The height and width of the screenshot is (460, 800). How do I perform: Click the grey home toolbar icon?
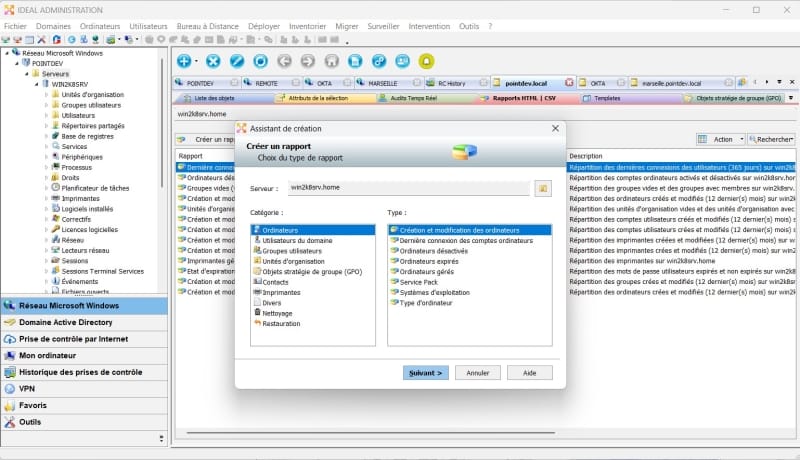coord(332,61)
